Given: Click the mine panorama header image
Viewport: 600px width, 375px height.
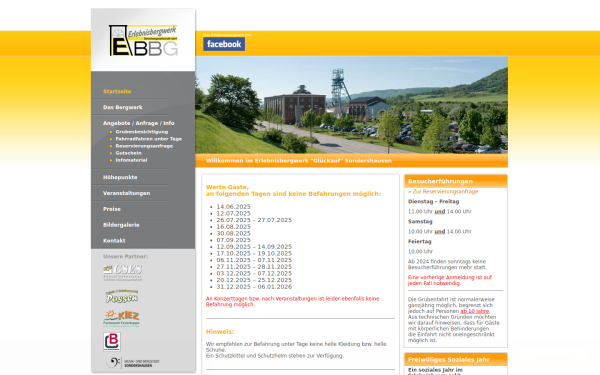Looking at the screenshot, I should click(351, 105).
